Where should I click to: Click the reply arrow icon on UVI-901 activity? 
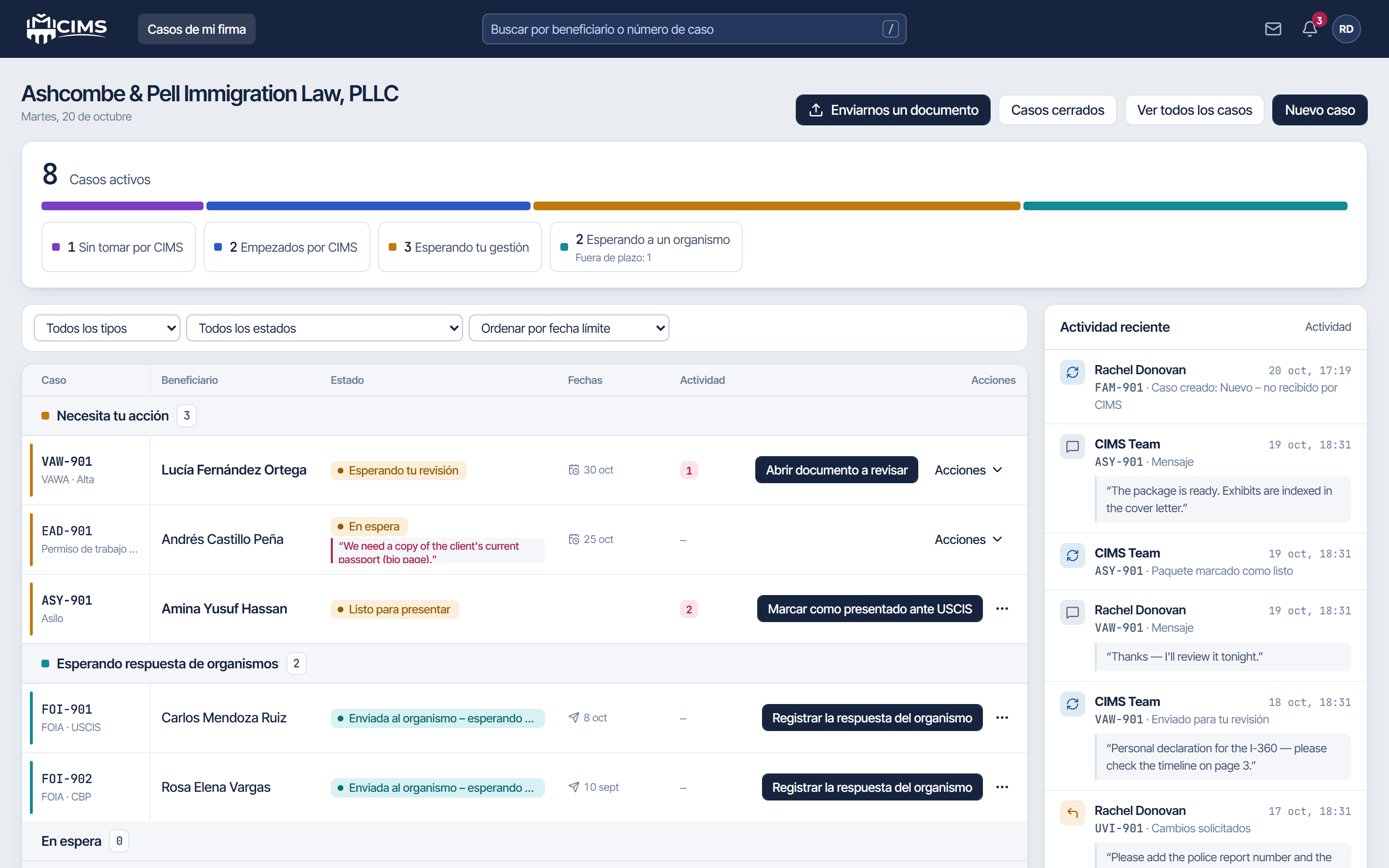[x=1072, y=813]
